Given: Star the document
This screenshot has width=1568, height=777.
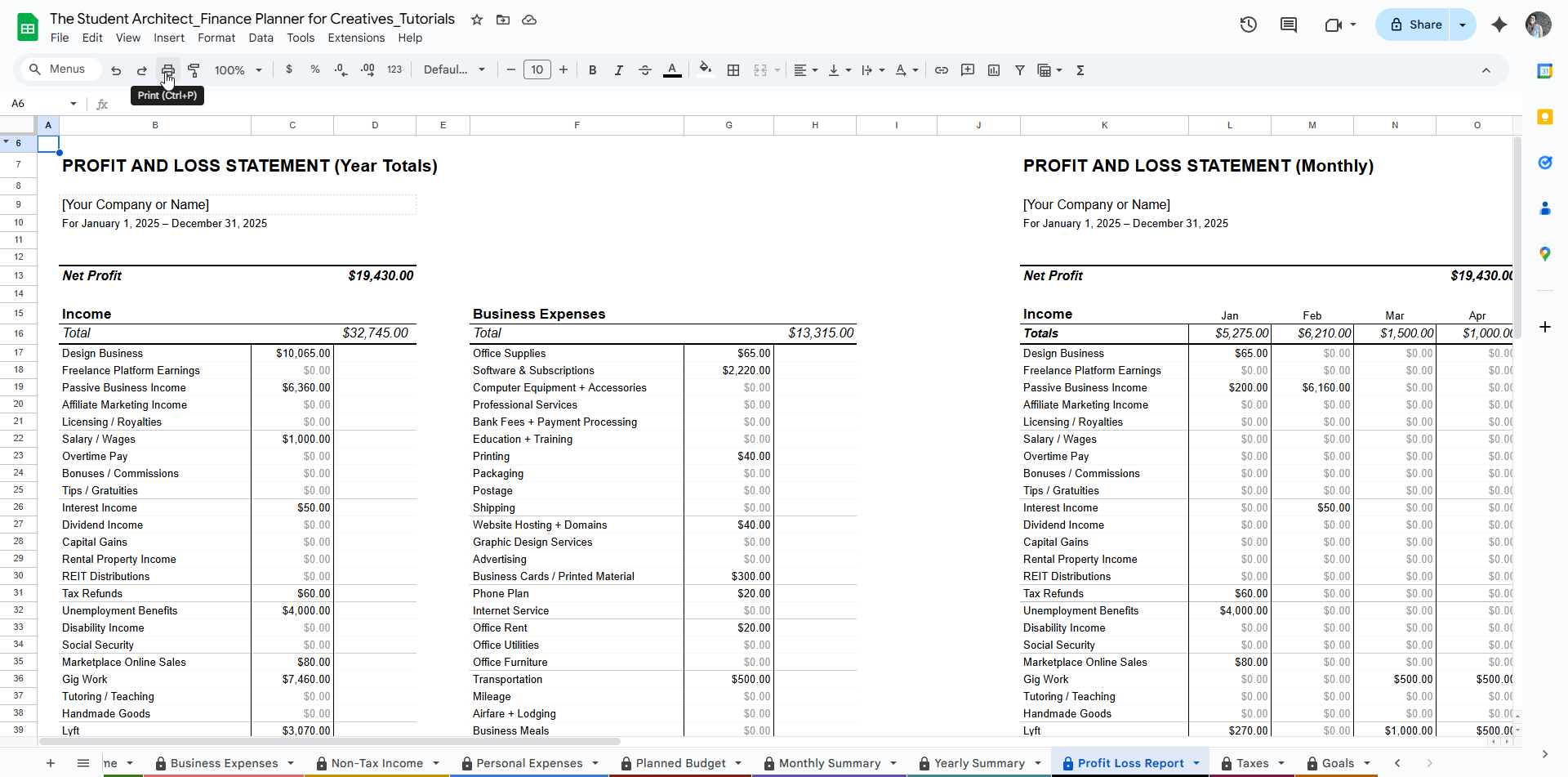Looking at the screenshot, I should click(477, 20).
